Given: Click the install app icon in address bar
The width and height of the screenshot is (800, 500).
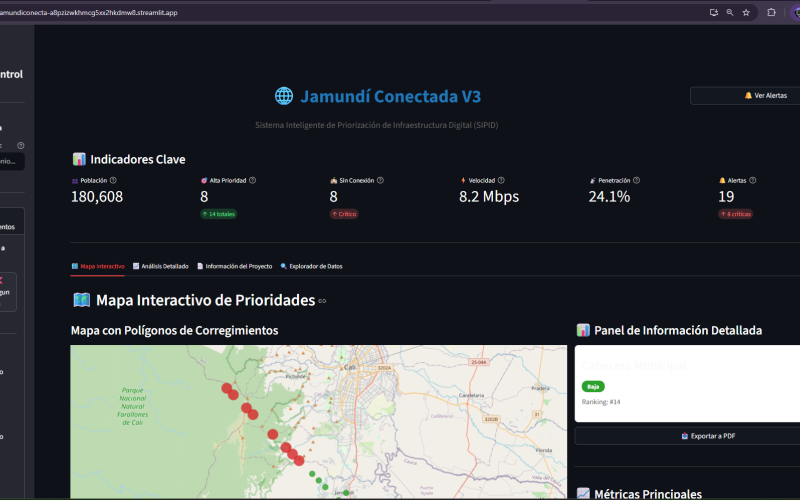Looking at the screenshot, I should tap(714, 12).
